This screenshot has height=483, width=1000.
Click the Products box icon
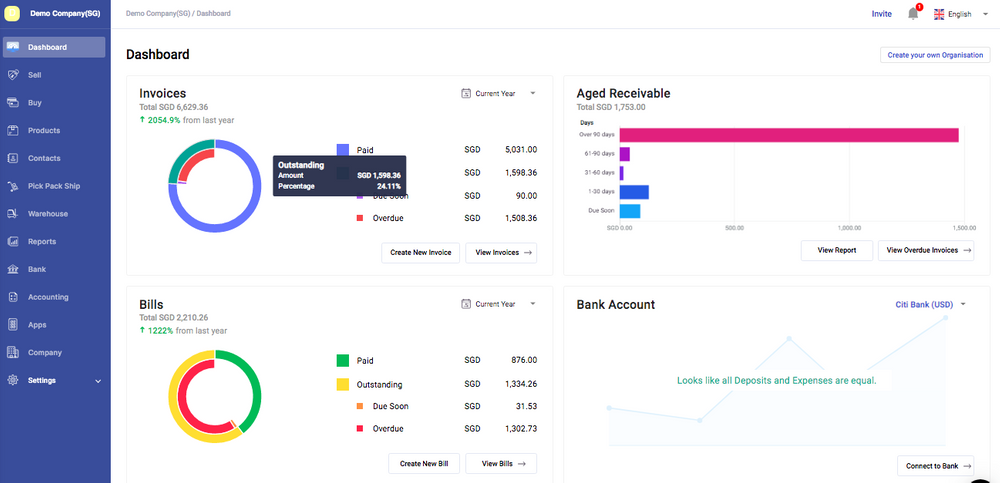coord(13,131)
